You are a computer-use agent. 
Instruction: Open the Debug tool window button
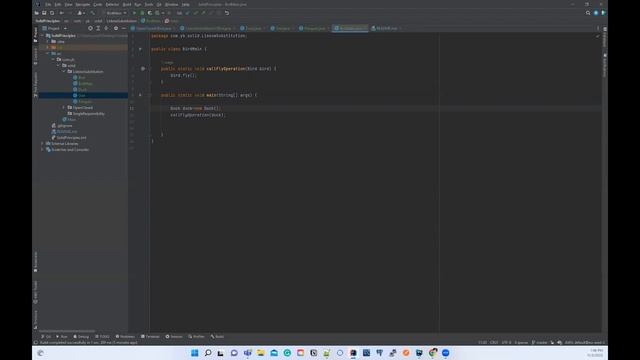coord(81,337)
